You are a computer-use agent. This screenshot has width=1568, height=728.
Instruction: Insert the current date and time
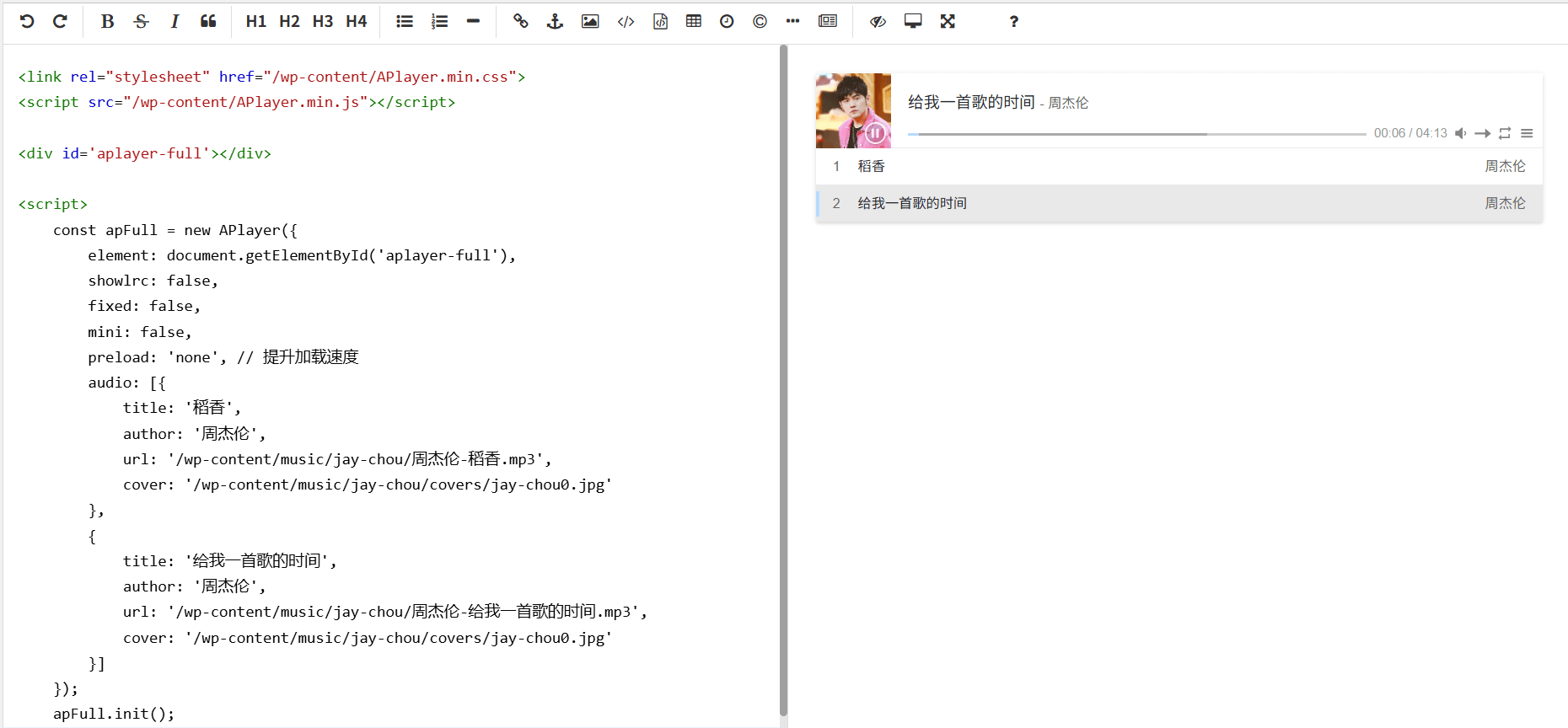[x=727, y=22]
